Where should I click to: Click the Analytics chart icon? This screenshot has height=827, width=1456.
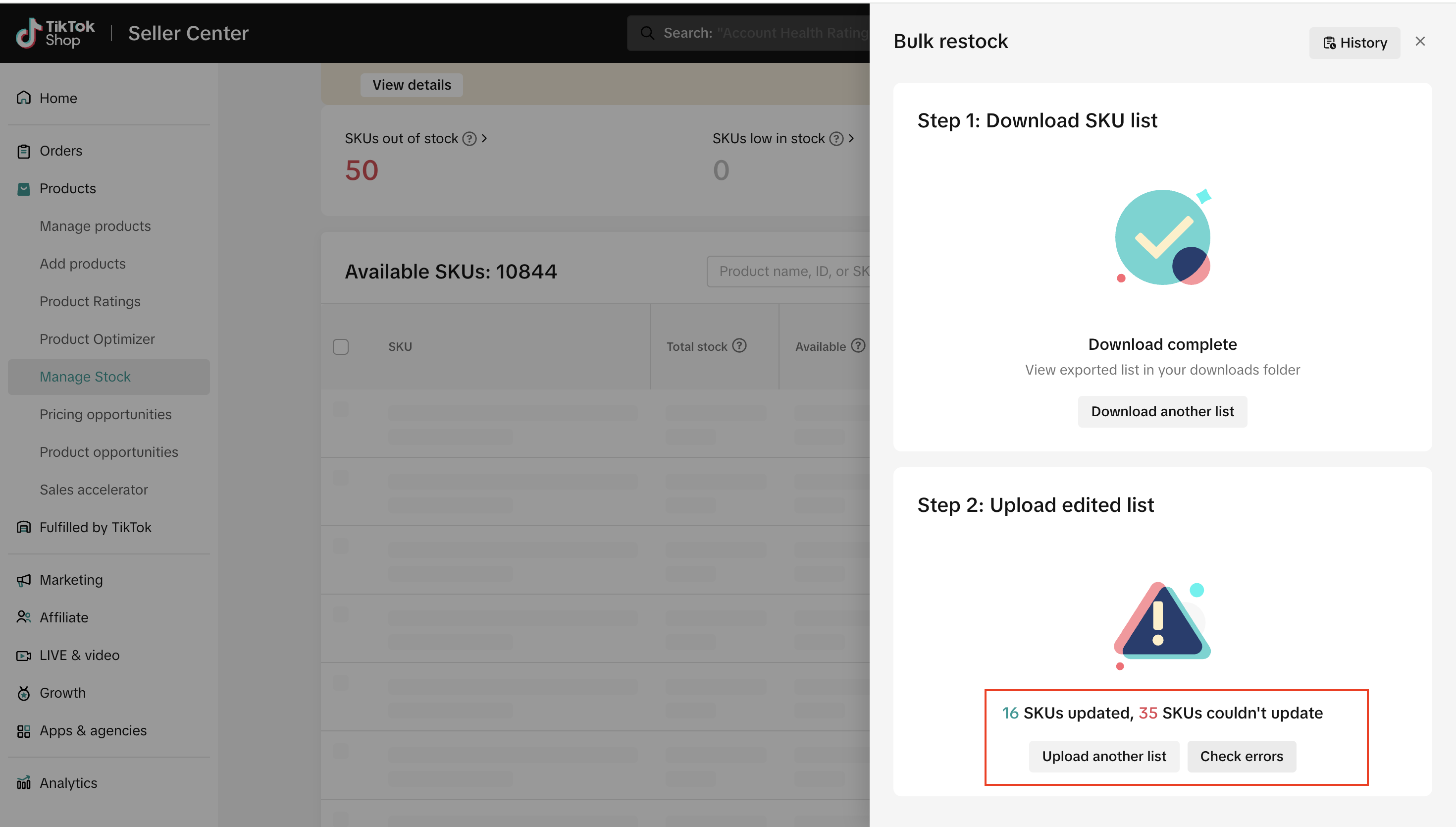click(x=23, y=783)
